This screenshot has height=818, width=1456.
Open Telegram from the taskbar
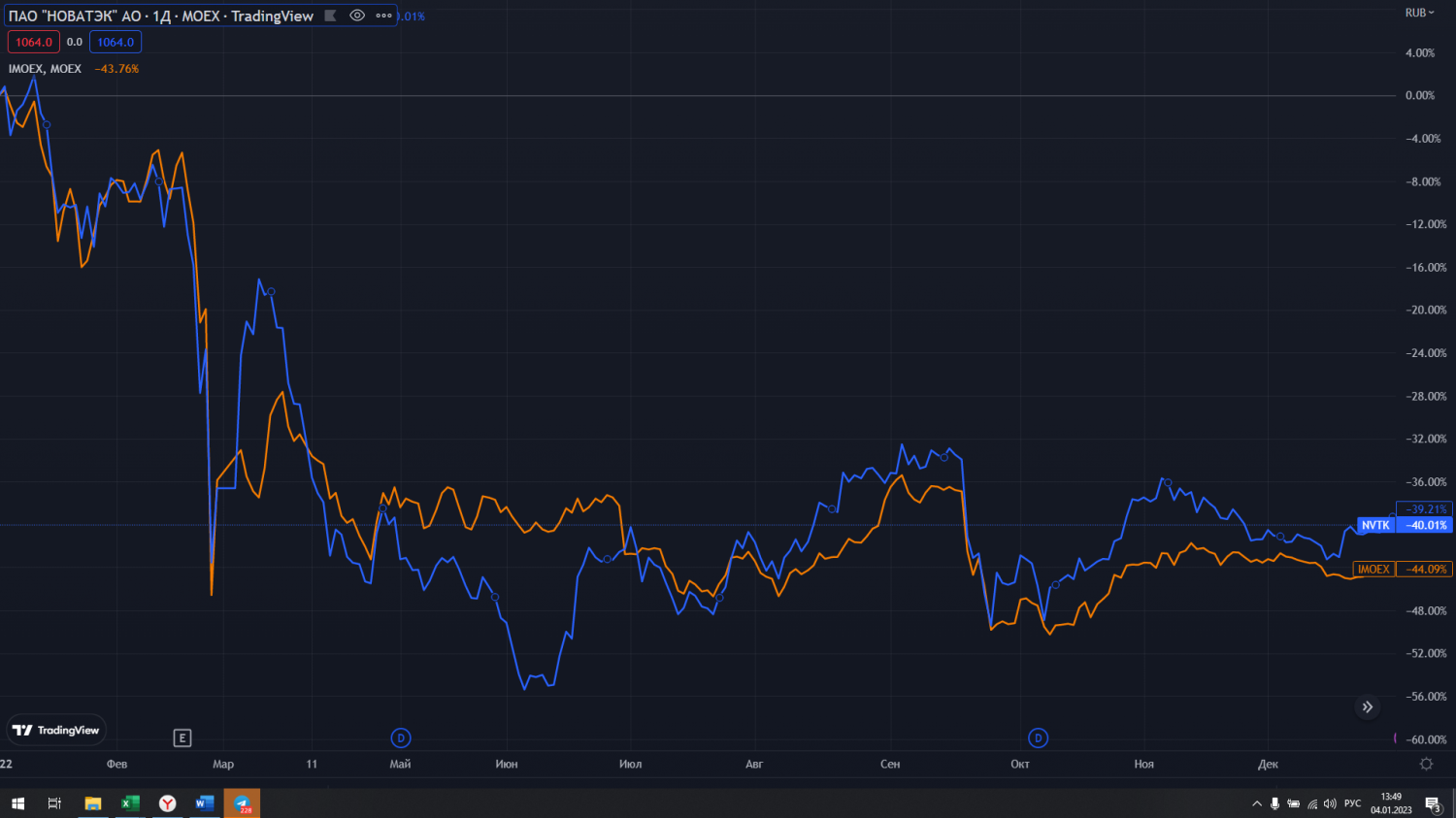click(242, 803)
